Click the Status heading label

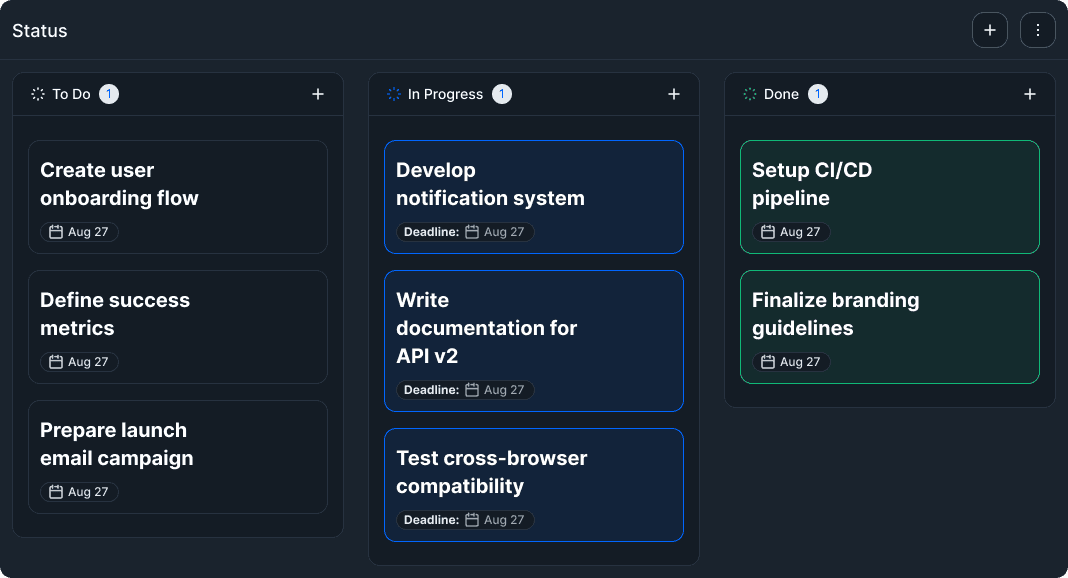pyautogui.click(x=40, y=31)
